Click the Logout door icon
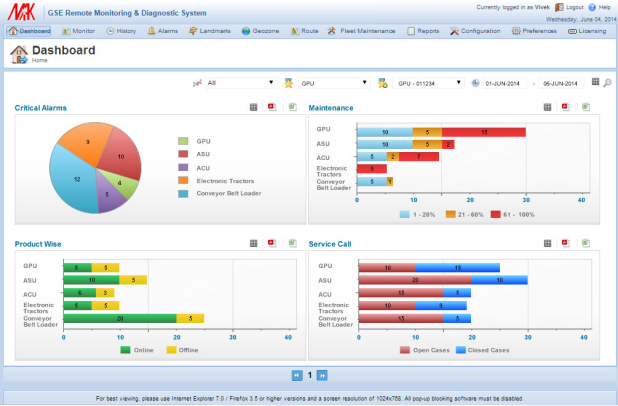The width and height of the screenshot is (618, 406). click(559, 7)
